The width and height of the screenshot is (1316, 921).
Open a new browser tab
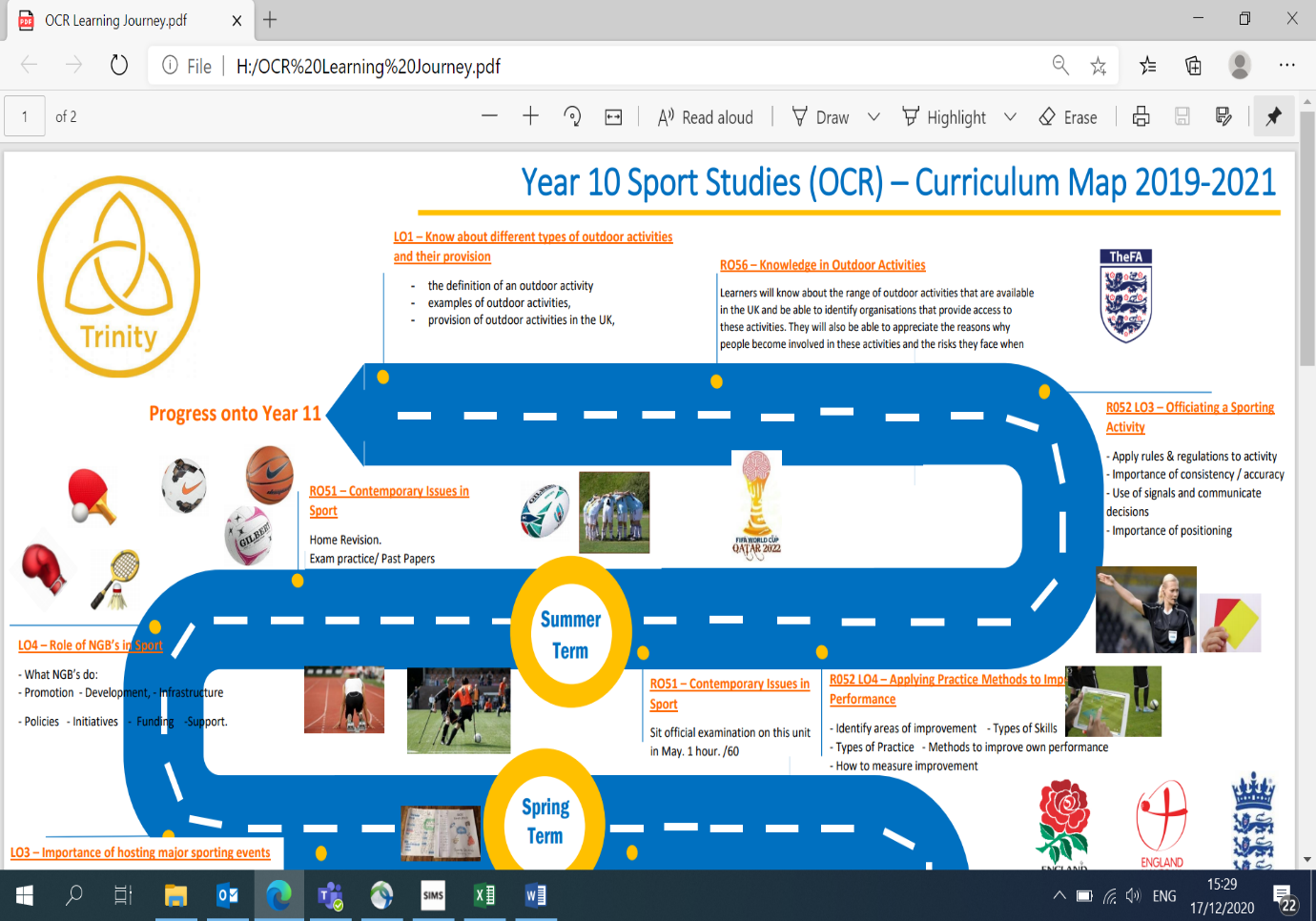point(271,19)
